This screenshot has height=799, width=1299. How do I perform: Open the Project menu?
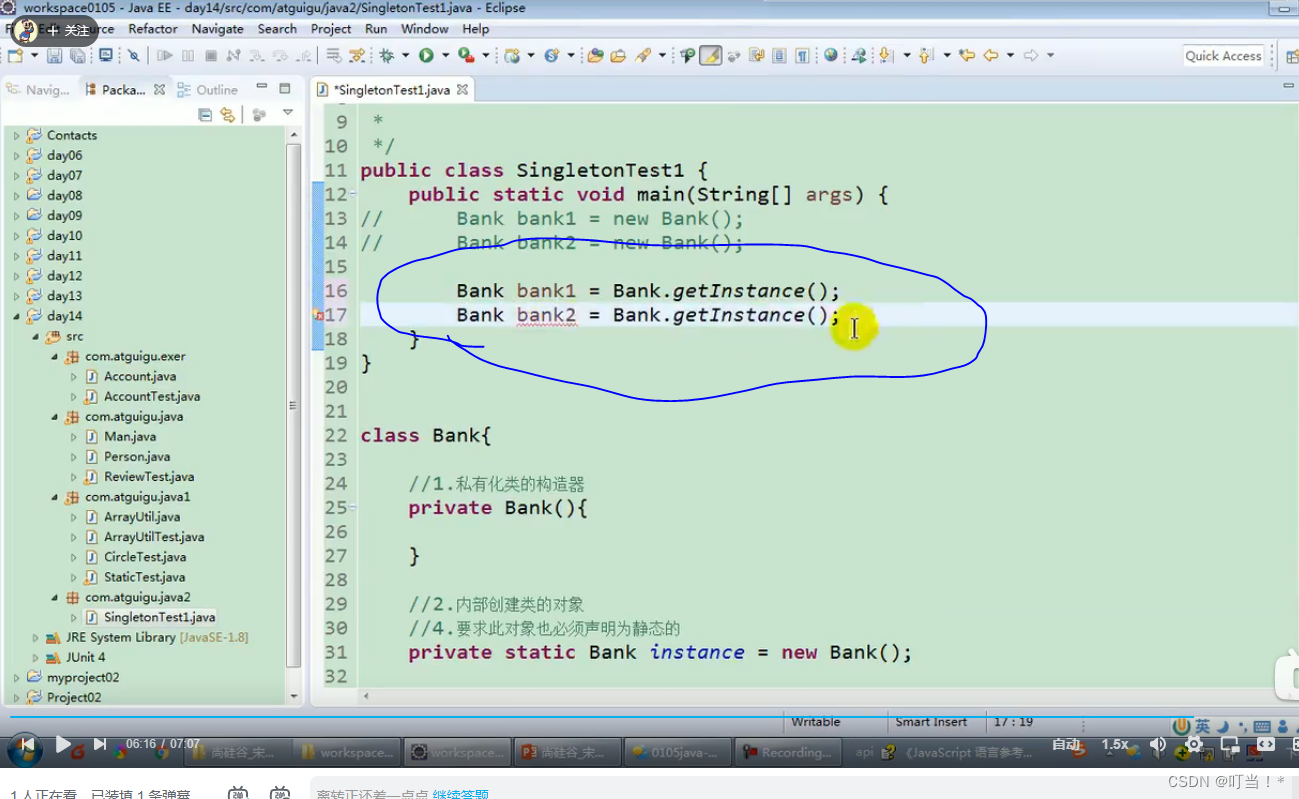(x=331, y=29)
